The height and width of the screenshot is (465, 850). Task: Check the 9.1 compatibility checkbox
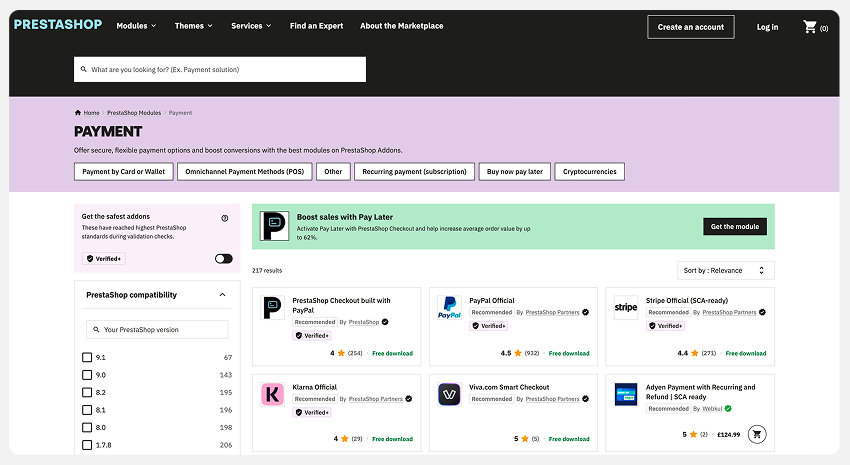tap(87, 357)
